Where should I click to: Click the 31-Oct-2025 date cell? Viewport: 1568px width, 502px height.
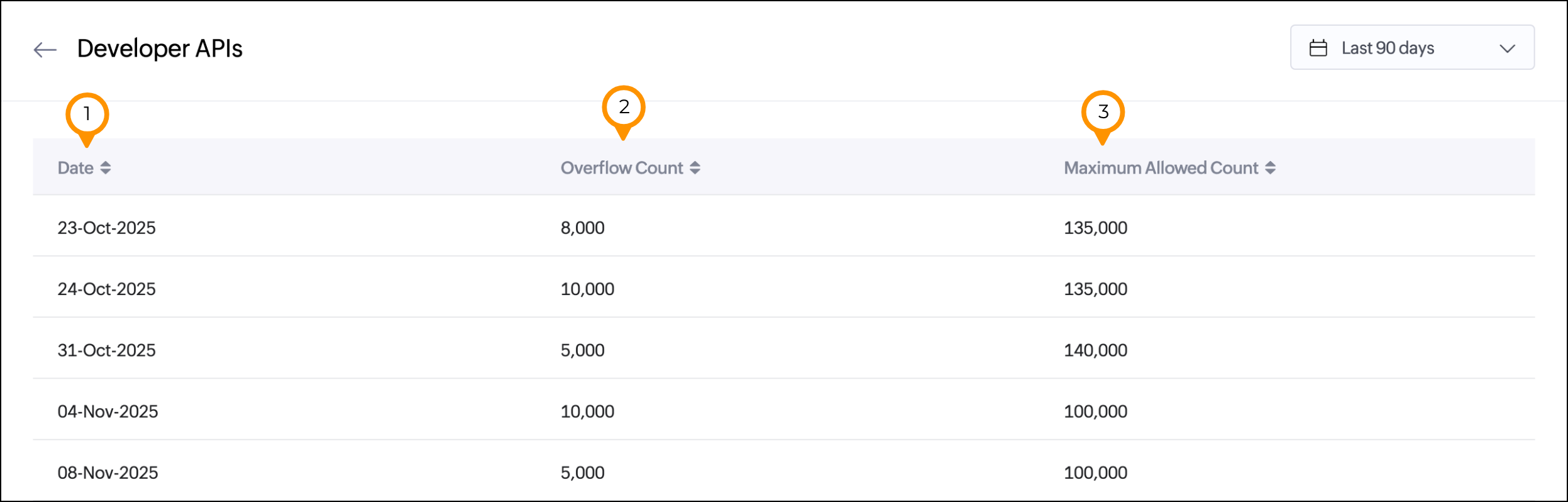point(106,350)
